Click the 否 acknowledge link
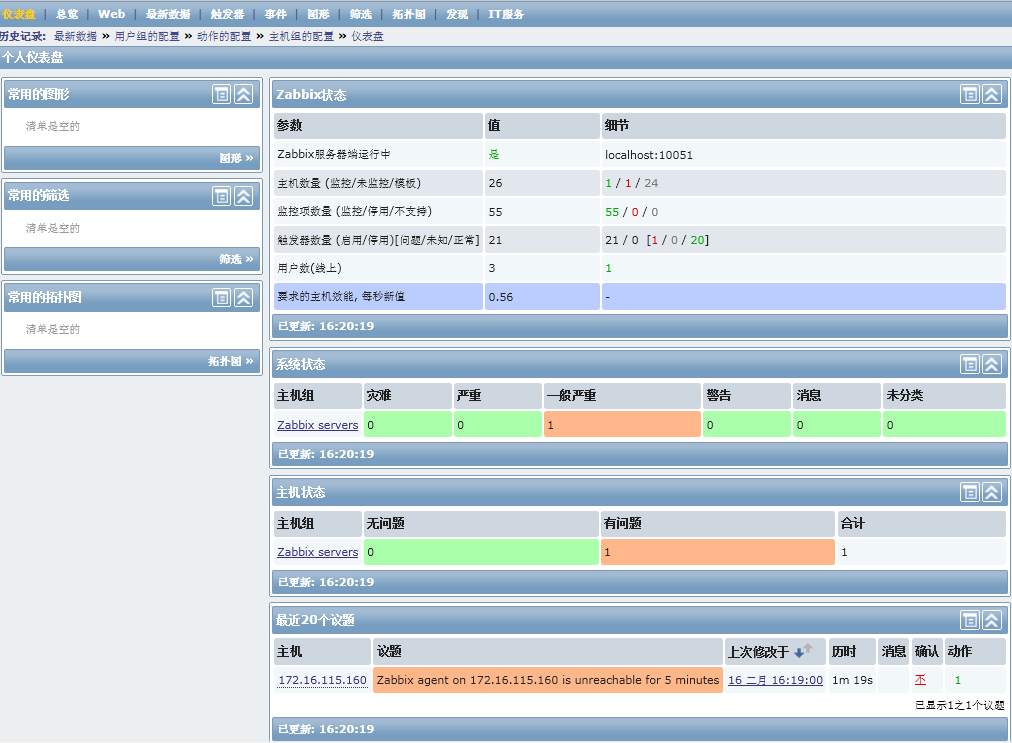The width and height of the screenshot is (1012, 743). pyautogui.click(x=920, y=680)
